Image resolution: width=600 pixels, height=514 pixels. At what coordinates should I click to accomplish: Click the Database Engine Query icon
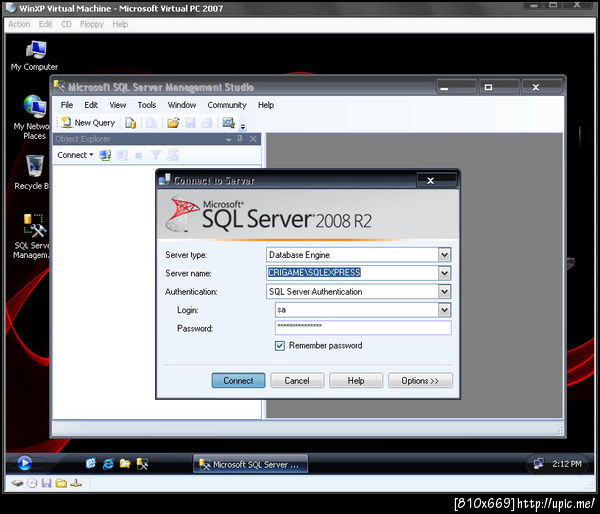[x=130, y=123]
